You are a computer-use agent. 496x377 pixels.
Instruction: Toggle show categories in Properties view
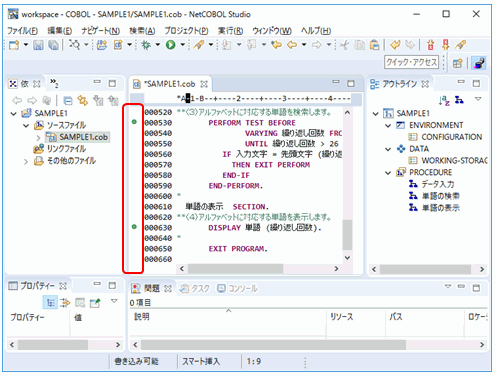(x=50, y=302)
